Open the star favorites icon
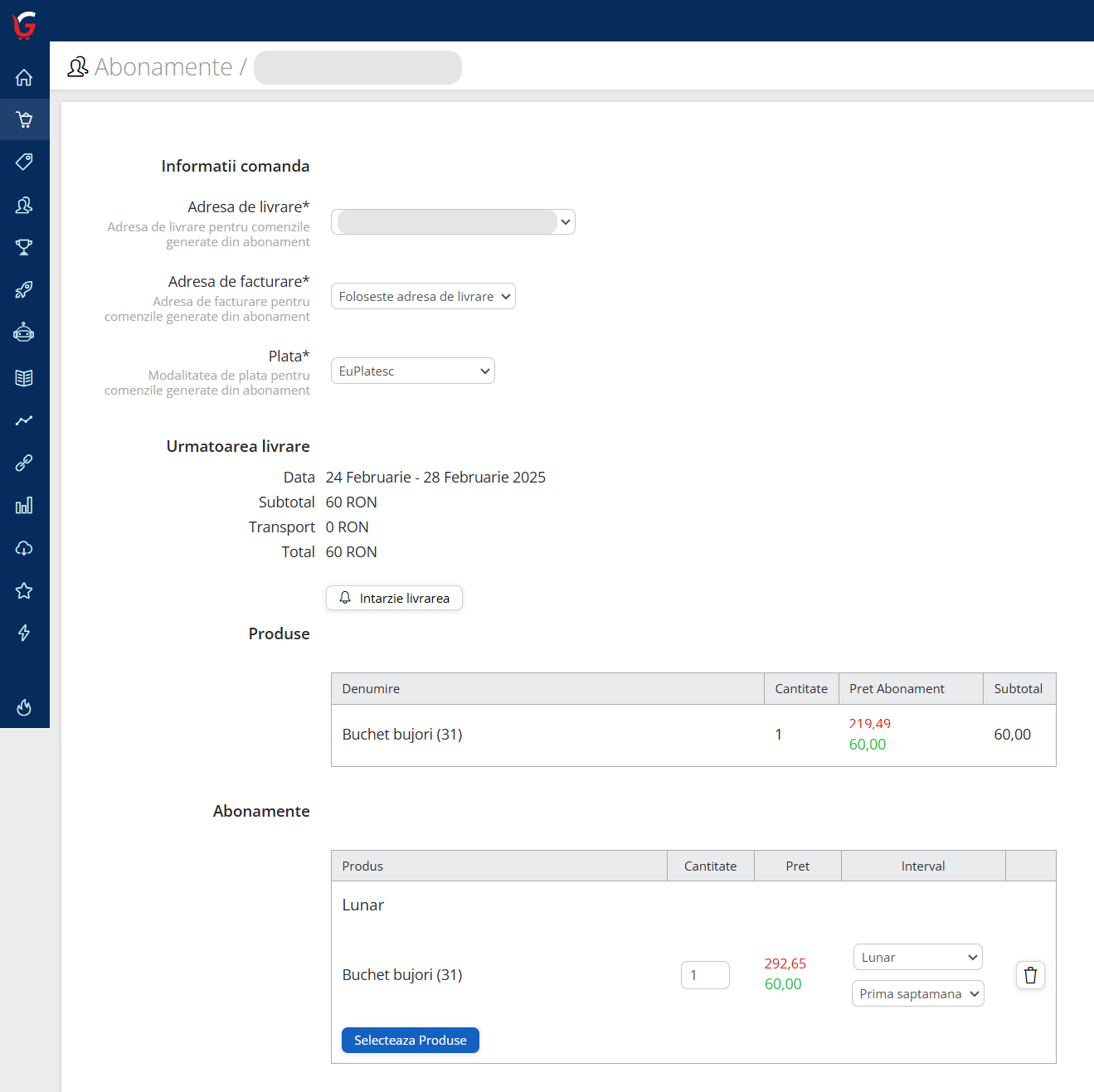 tap(24, 590)
